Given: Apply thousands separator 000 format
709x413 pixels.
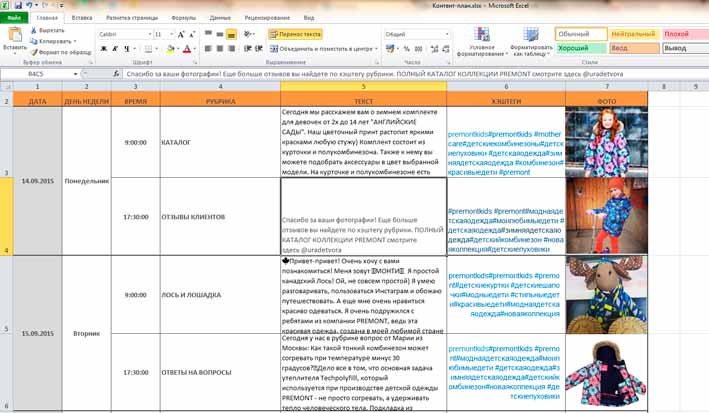Looking at the screenshot, I should (x=418, y=48).
